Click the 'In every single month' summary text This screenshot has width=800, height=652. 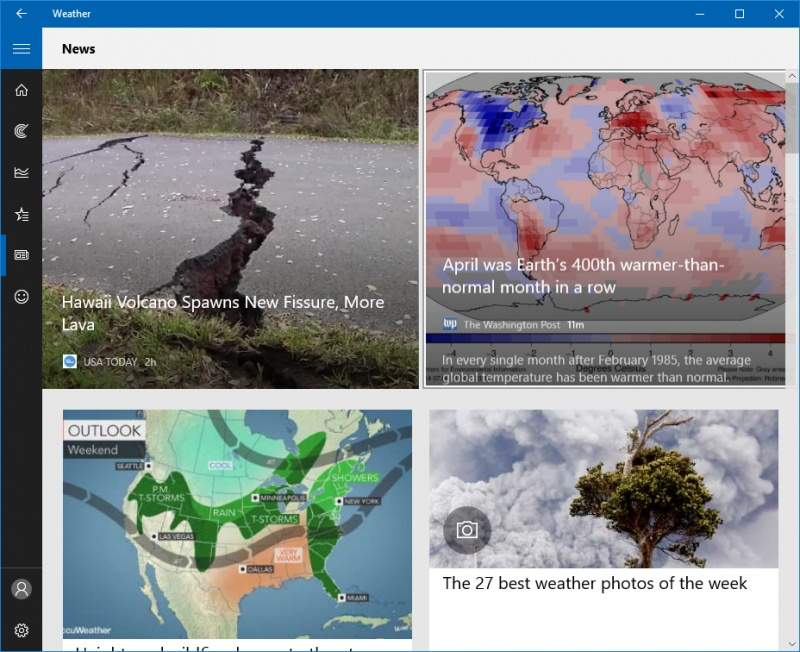(596, 368)
